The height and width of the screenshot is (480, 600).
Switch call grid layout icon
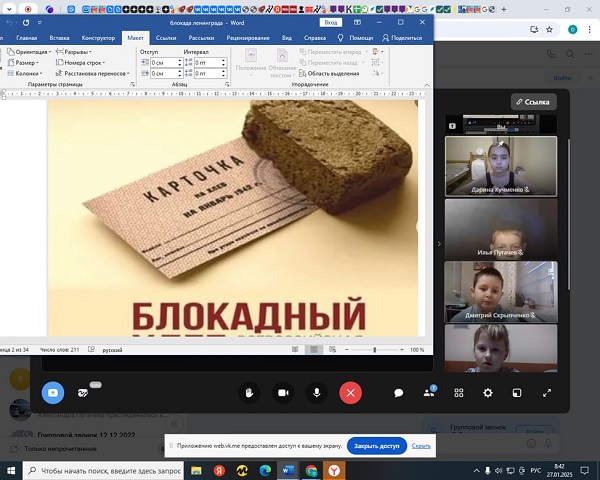click(458, 393)
